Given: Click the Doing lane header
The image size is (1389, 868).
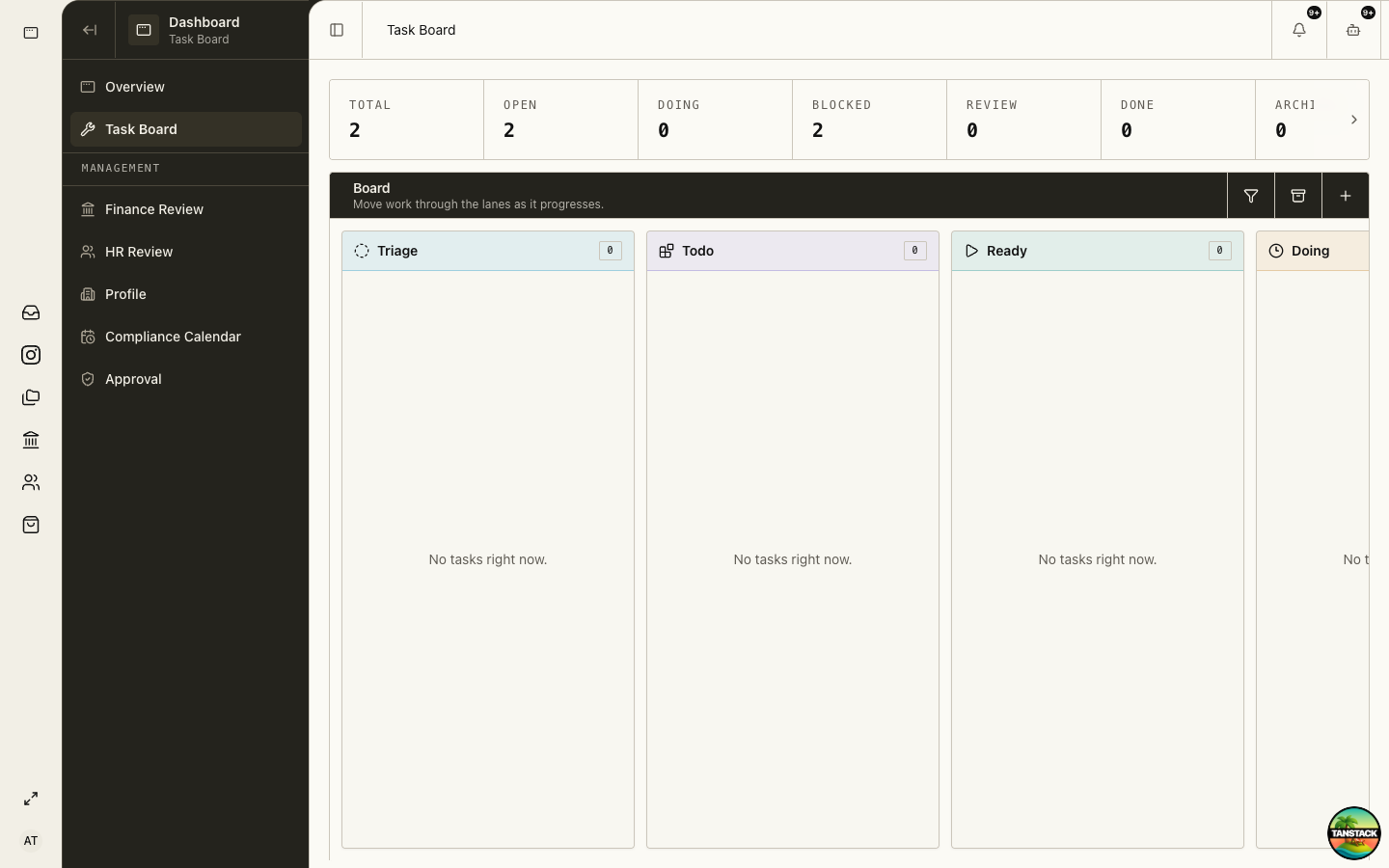Looking at the screenshot, I should 1313,251.
